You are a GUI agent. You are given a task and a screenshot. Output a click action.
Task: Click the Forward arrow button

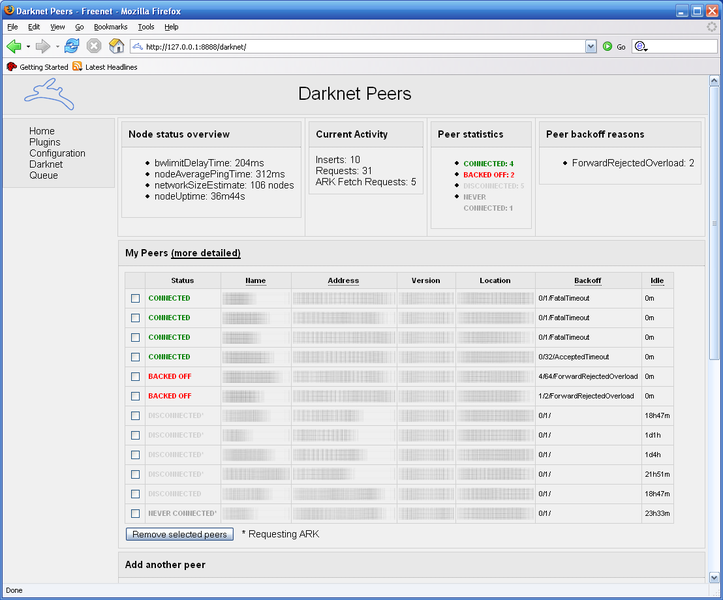[42, 46]
